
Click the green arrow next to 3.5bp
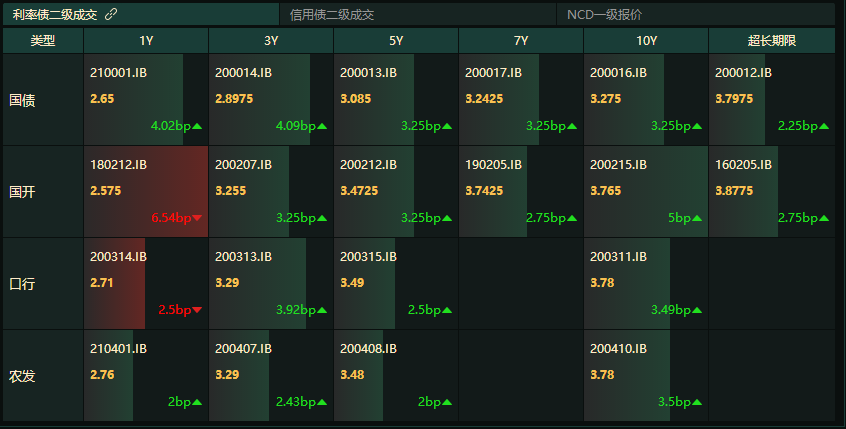[697, 402]
